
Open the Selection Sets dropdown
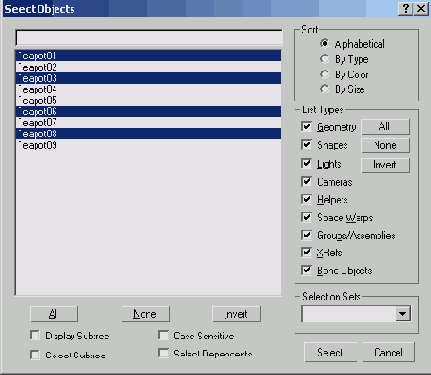point(403,314)
